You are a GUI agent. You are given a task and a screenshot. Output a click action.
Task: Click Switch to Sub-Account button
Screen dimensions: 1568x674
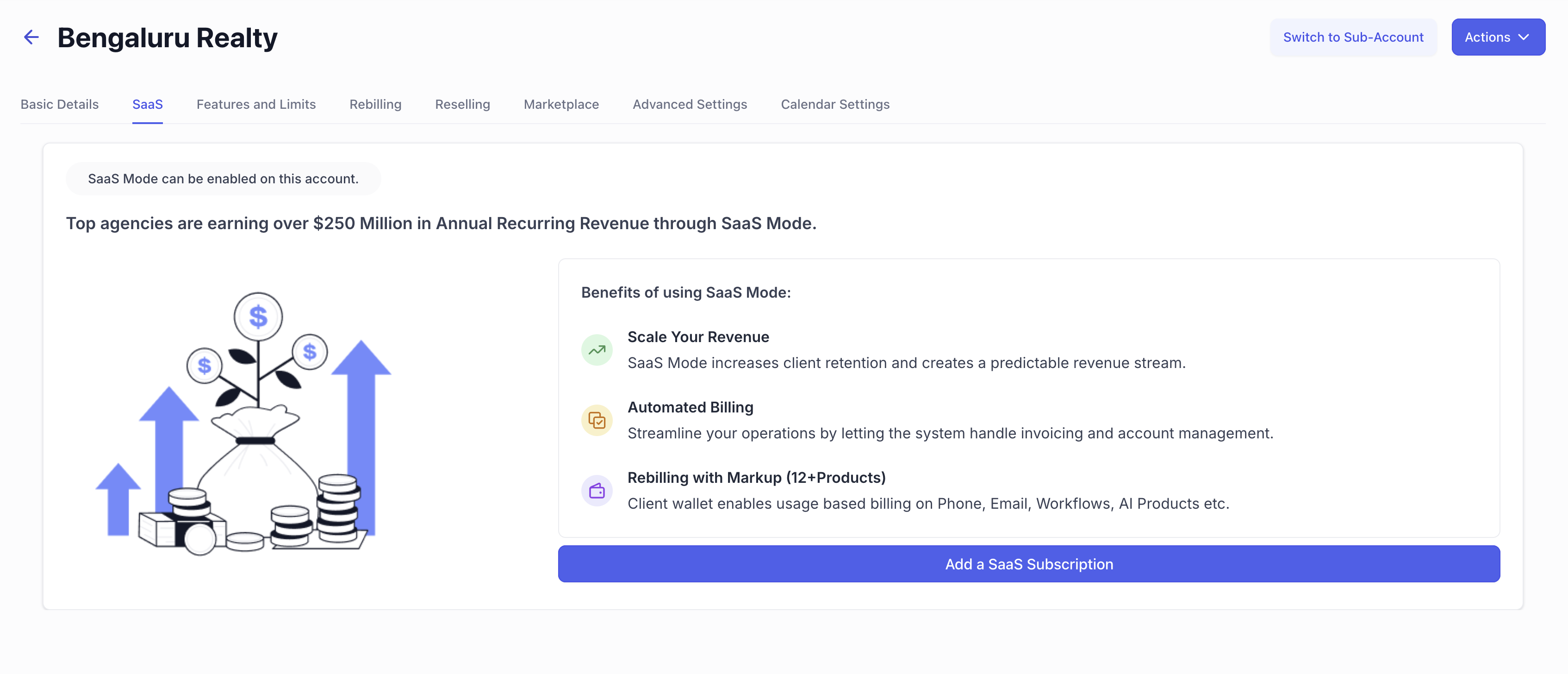[x=1352, y=37]
